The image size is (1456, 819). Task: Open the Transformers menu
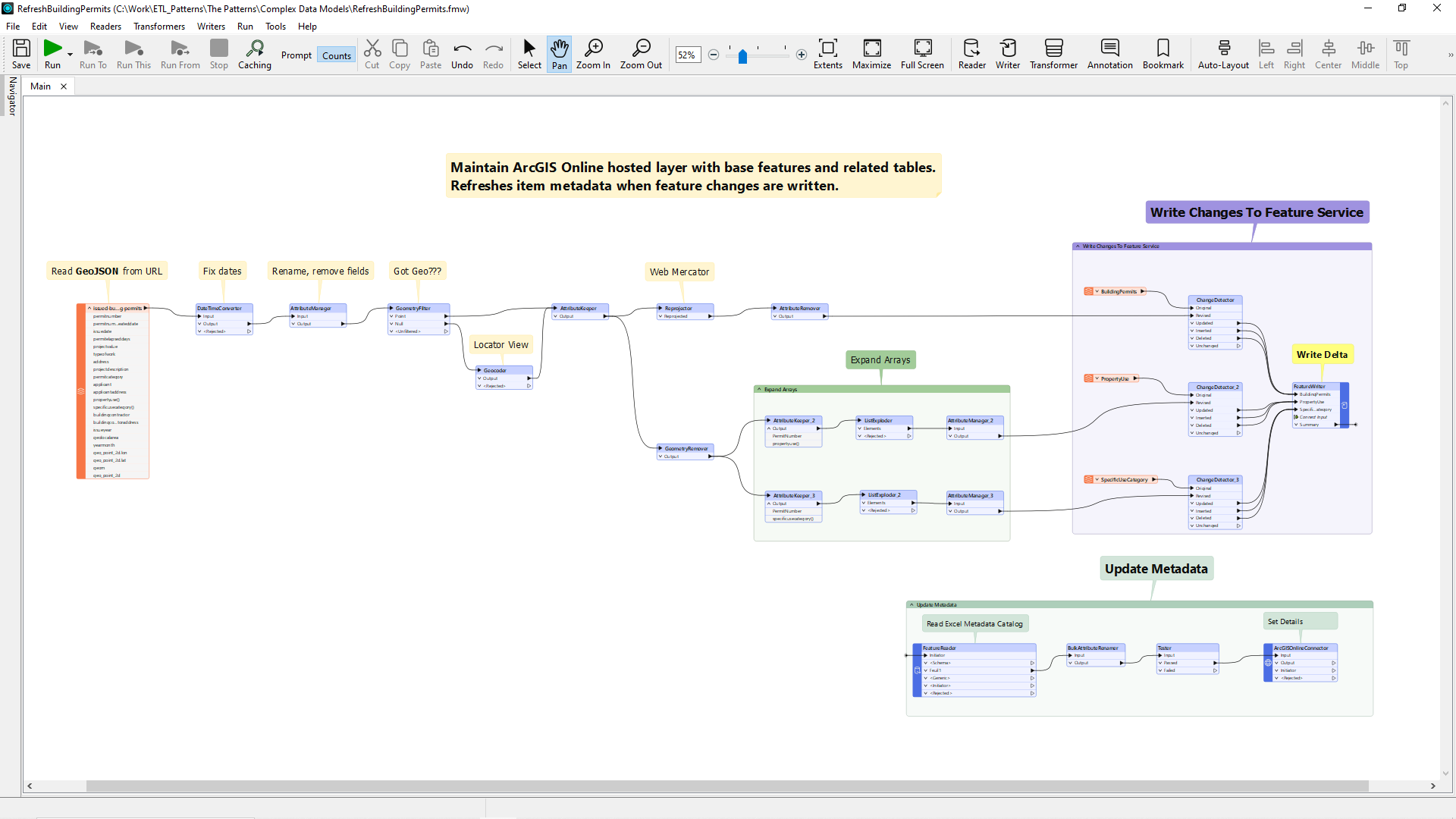click(x=158, y=26)
